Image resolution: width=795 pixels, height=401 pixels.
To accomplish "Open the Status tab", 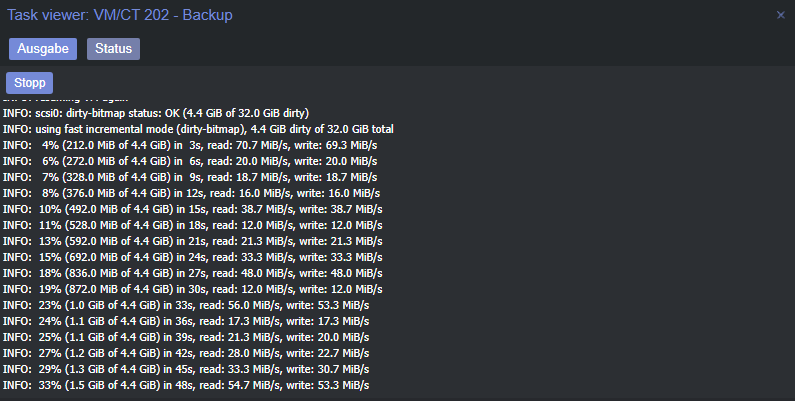I will click(114, 49).
